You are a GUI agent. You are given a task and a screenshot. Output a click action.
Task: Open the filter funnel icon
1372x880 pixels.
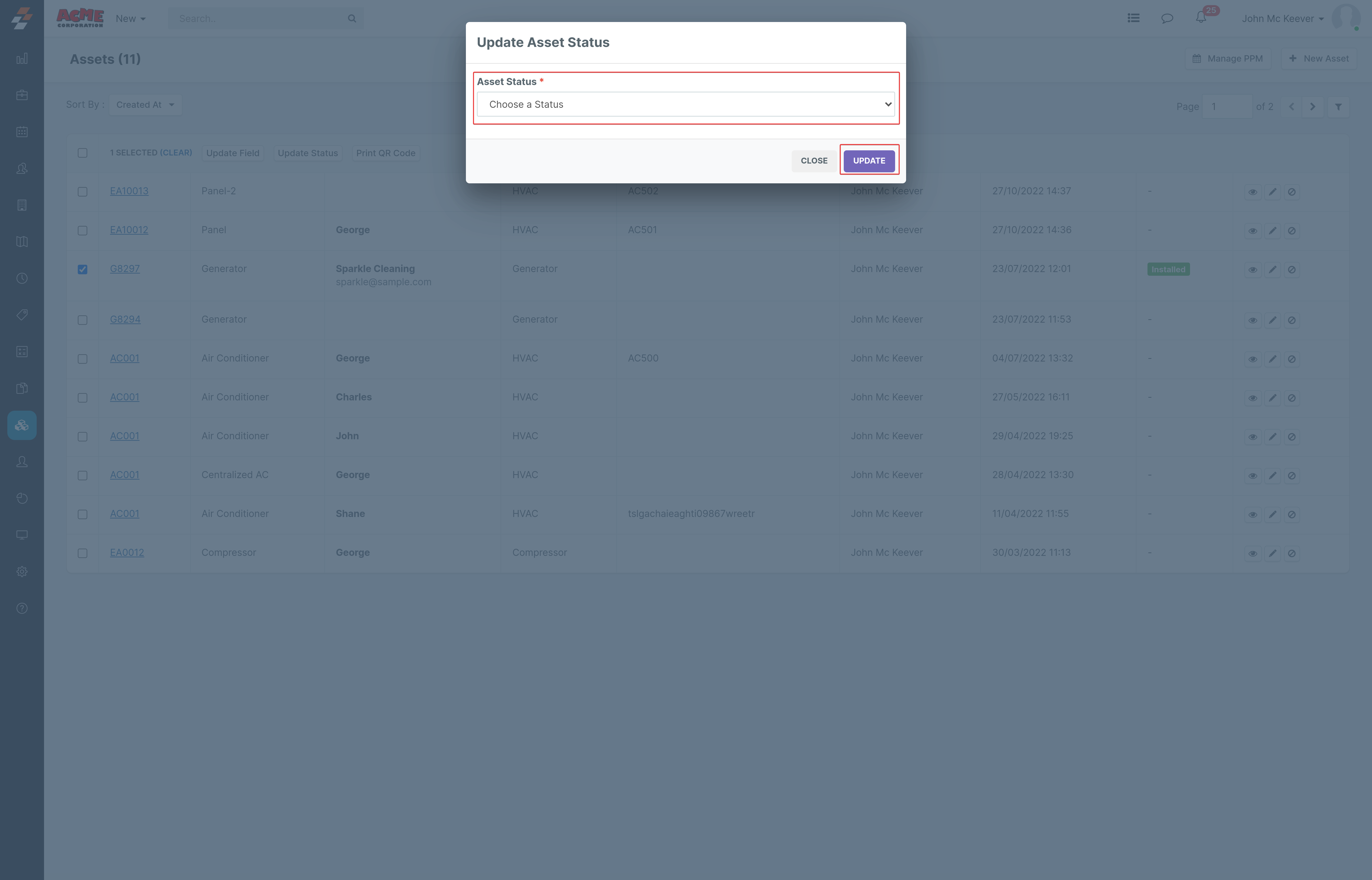pyautogui.click(x=1338, y=107)
